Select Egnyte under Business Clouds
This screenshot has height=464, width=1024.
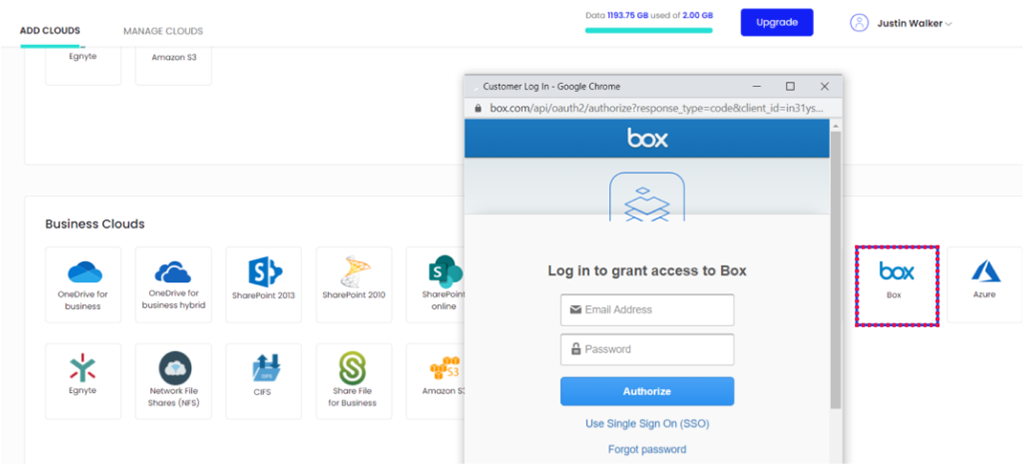(x=83, y=381)
